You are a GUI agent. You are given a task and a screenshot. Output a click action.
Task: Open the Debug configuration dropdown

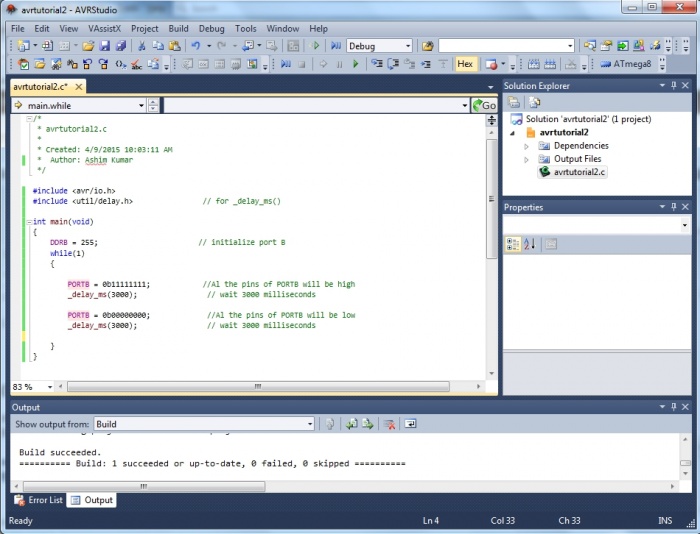pyautogui.click(x=407, y=46)
